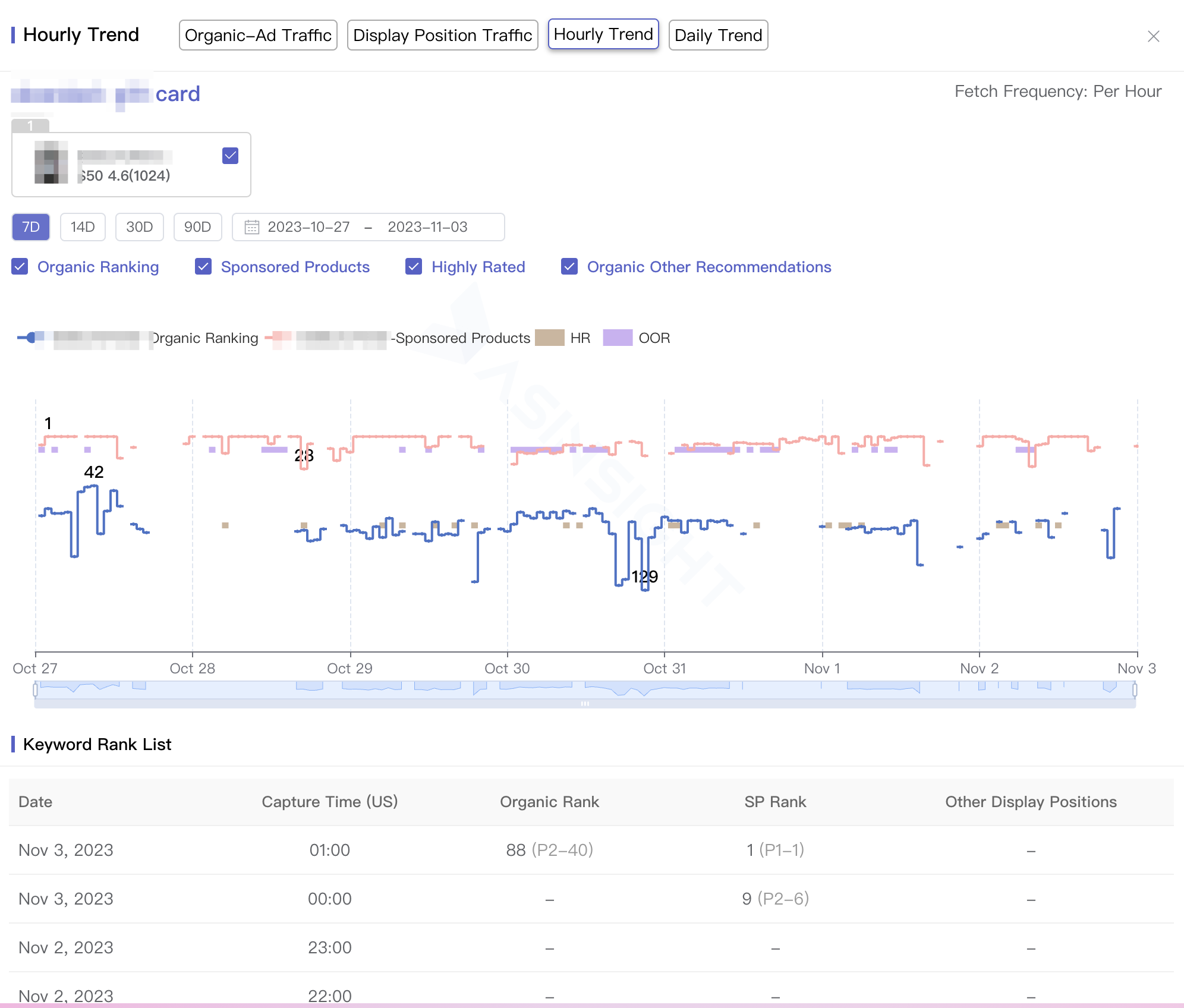Click the Organic Ranking legend marker
The image size is (1184, 1008).
pyautogui.click(x=30, y=338)
